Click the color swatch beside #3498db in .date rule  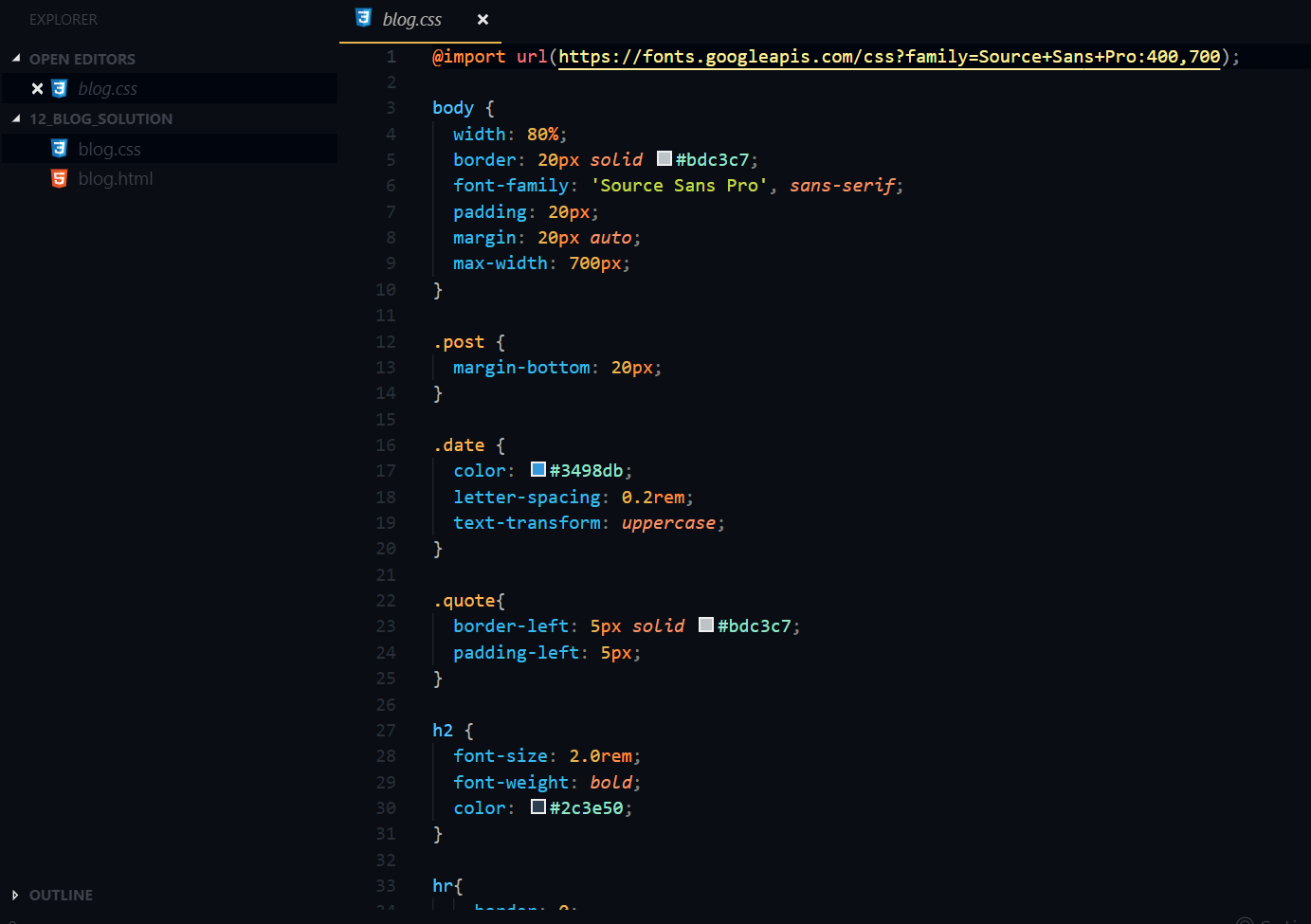[537, 468]
